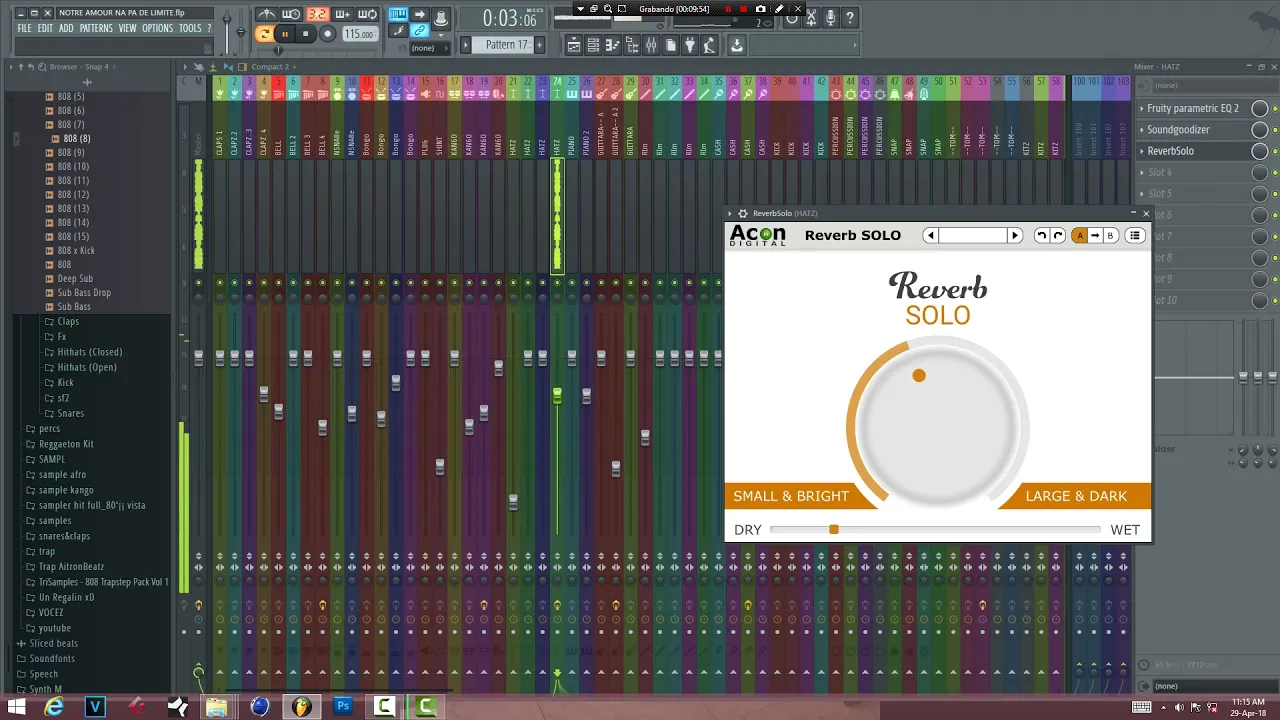Open the playlist view icon
Viewport: 1280px width, 720px height.
(573, 45)
